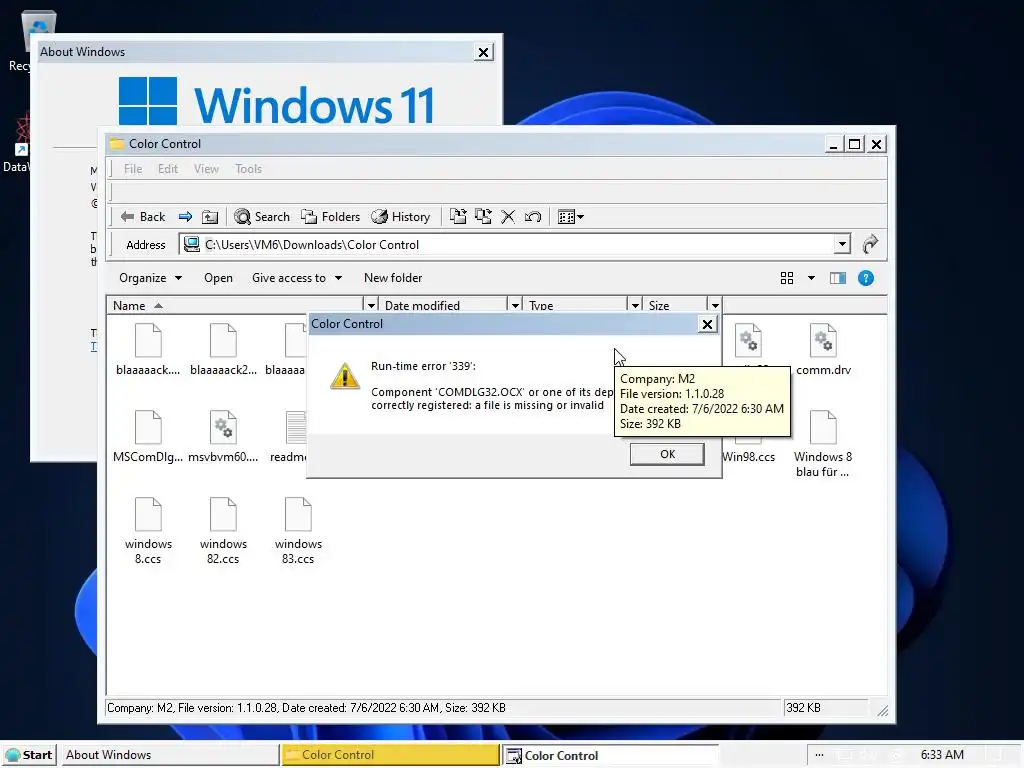Click the Copy To toolbar icon
This screenshot has width=1024, height=768.
483,217
